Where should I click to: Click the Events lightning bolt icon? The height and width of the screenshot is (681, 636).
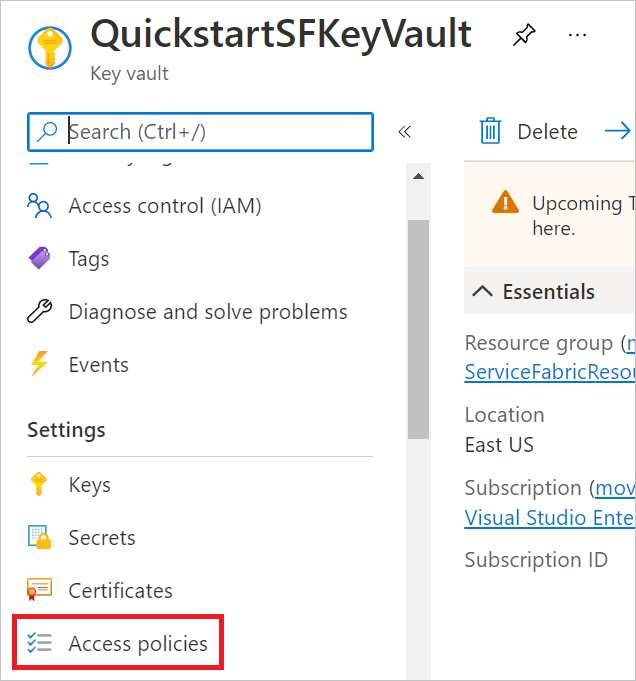(x=39, y=365)
